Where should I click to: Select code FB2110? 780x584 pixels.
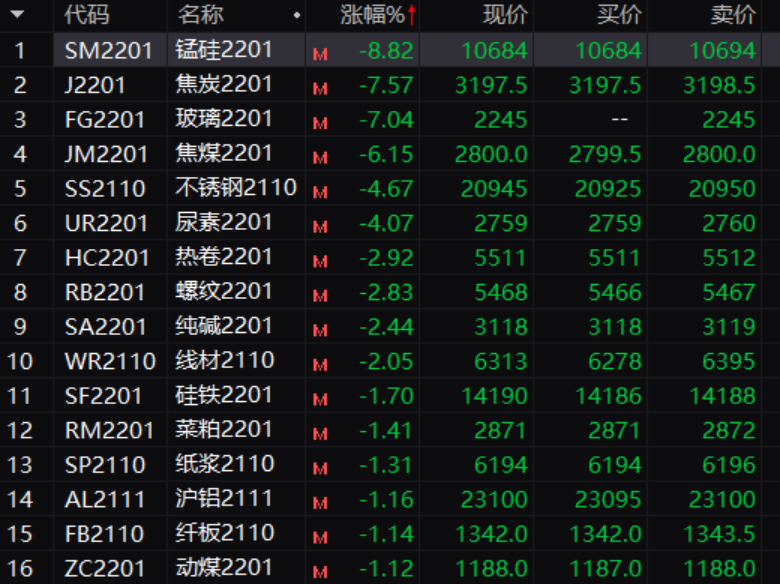coord(104,534)
